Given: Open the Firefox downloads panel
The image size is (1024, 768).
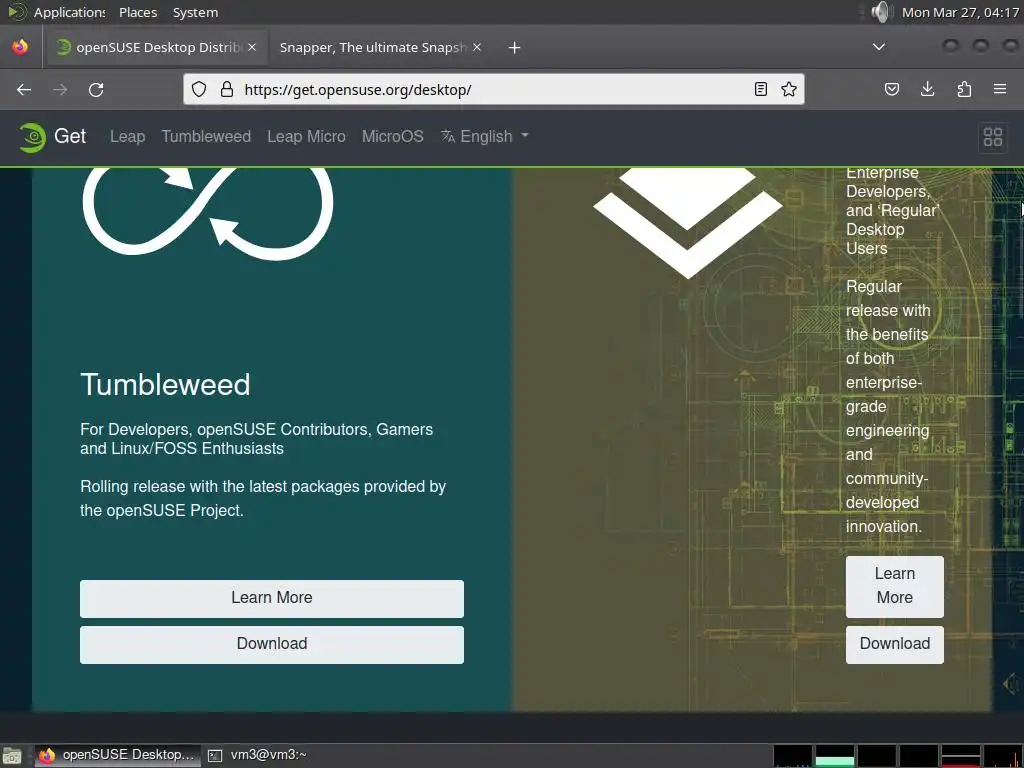Looking at the screenshot, I should [927, 89].
